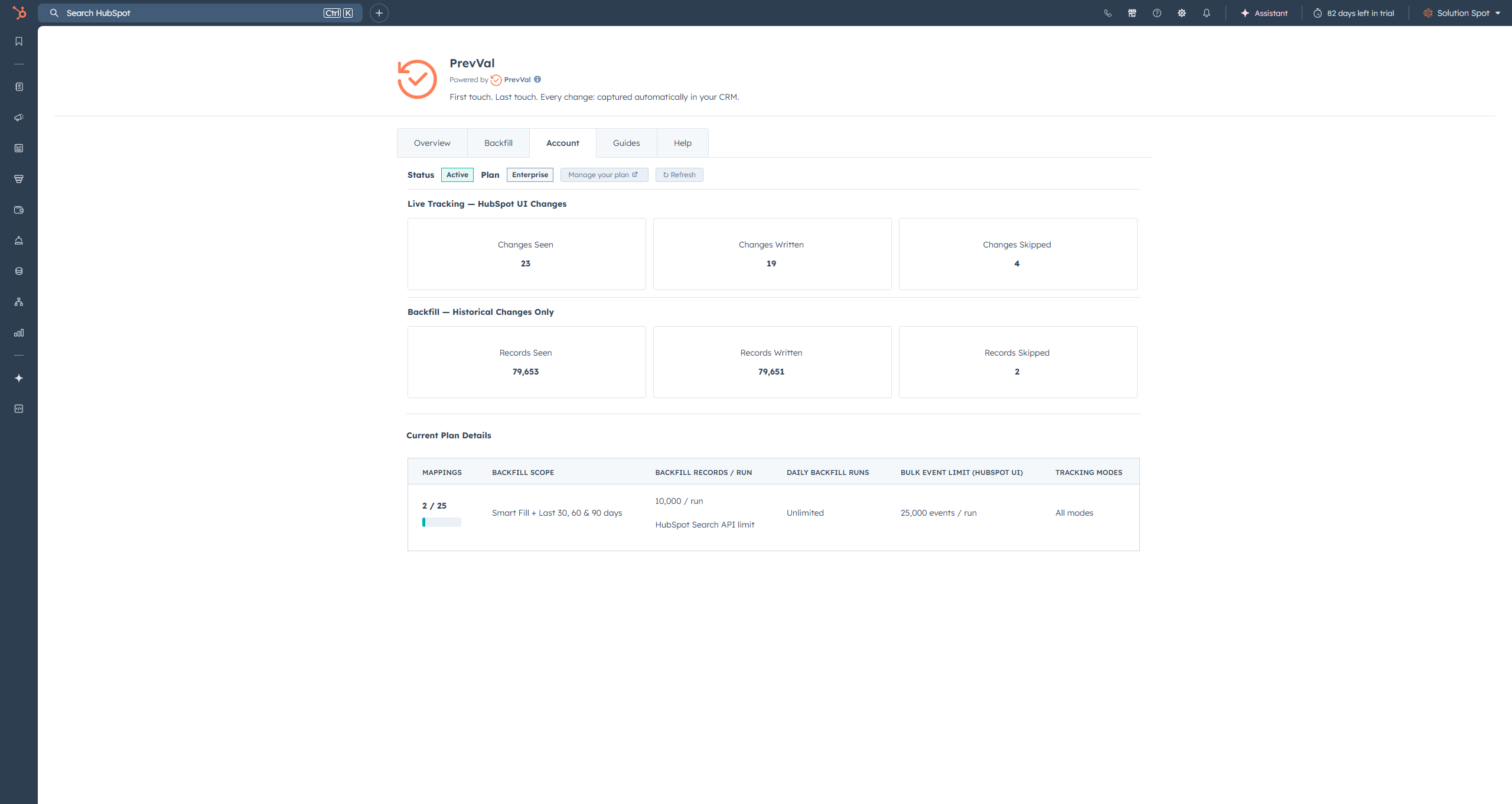Click the HubSpot sprocket logo
Screen dimensions: 1512x804
tap(19, 13)
